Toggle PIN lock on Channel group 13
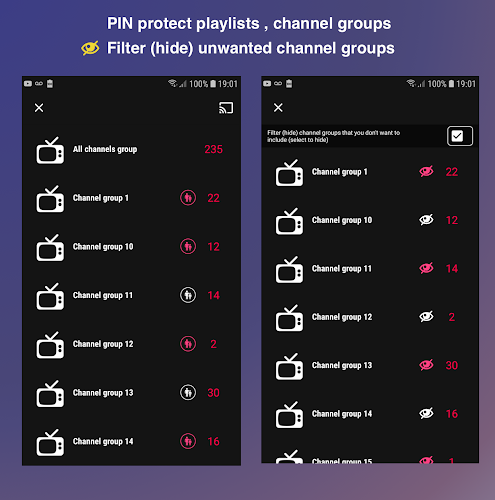 188,392
